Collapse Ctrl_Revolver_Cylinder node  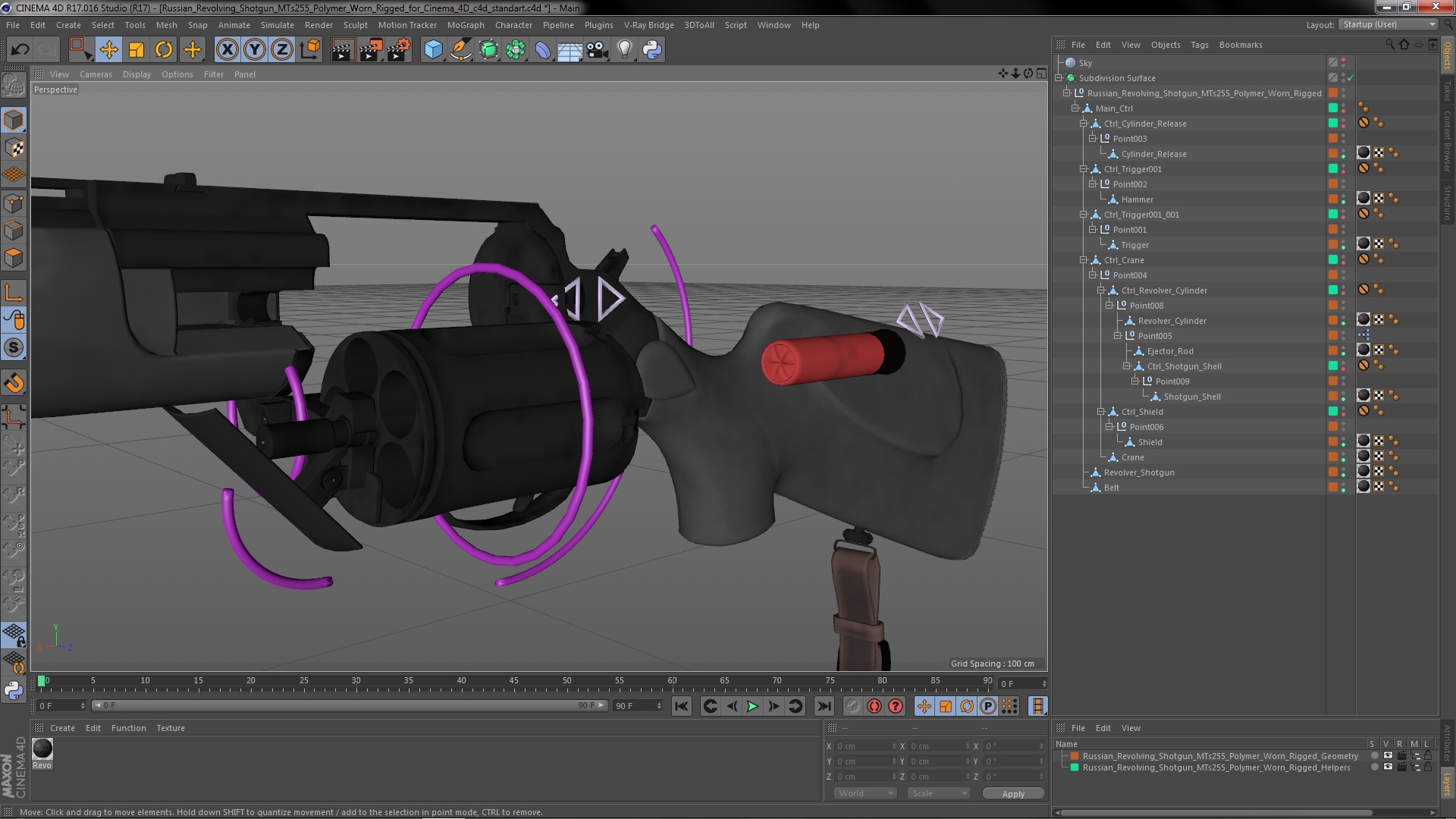[x=1101, y=290]
